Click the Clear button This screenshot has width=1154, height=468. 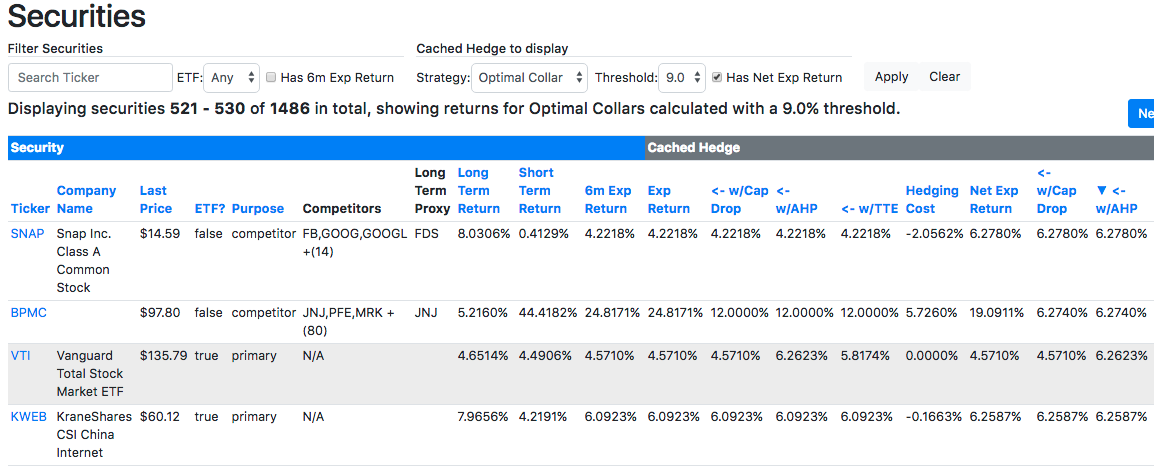tap(944, 77)
